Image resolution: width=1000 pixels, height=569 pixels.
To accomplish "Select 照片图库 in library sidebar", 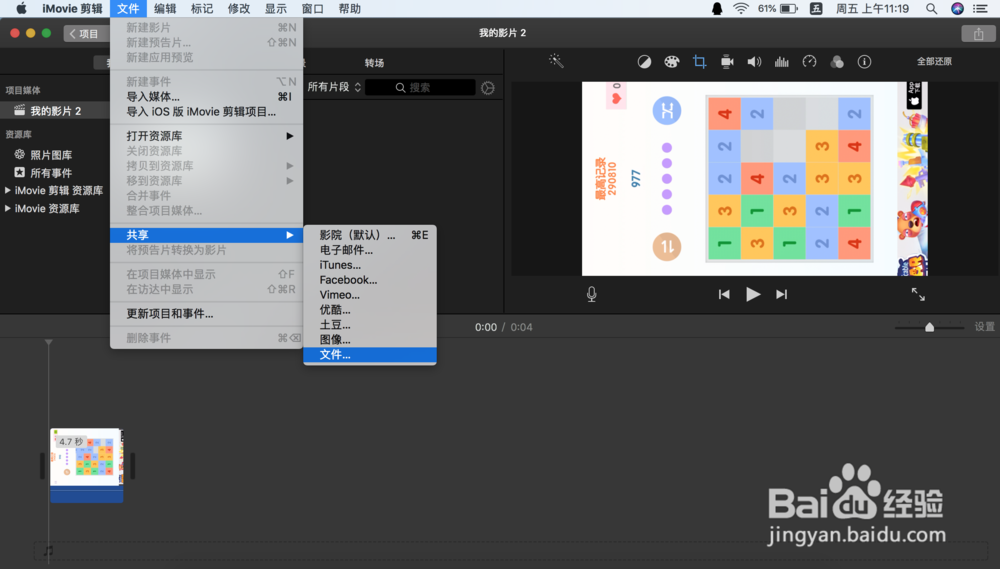I will [x=51, y=154].
